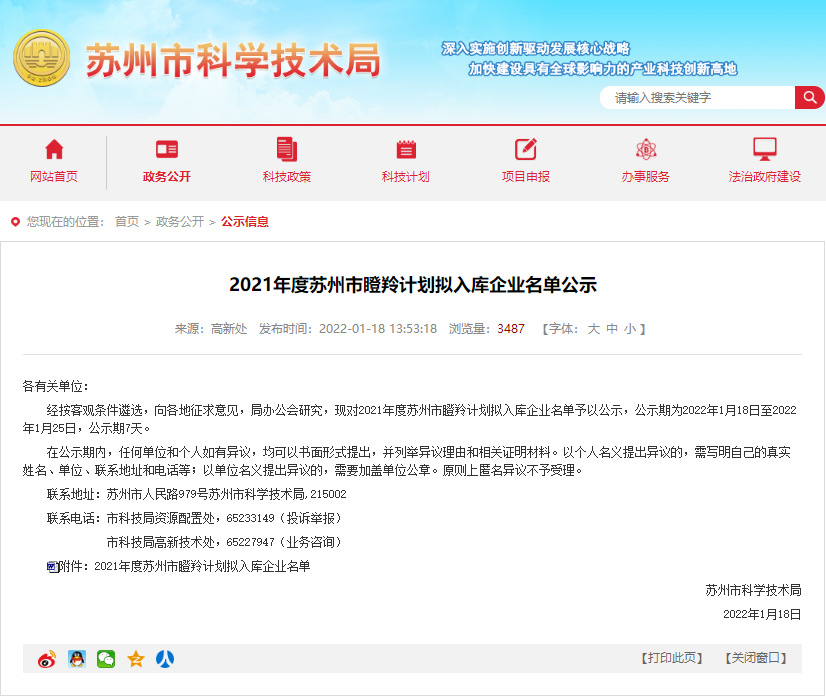The image size is (826, 700).
Task: Open the 科技政策 menu
Action: tap(287, 162)
